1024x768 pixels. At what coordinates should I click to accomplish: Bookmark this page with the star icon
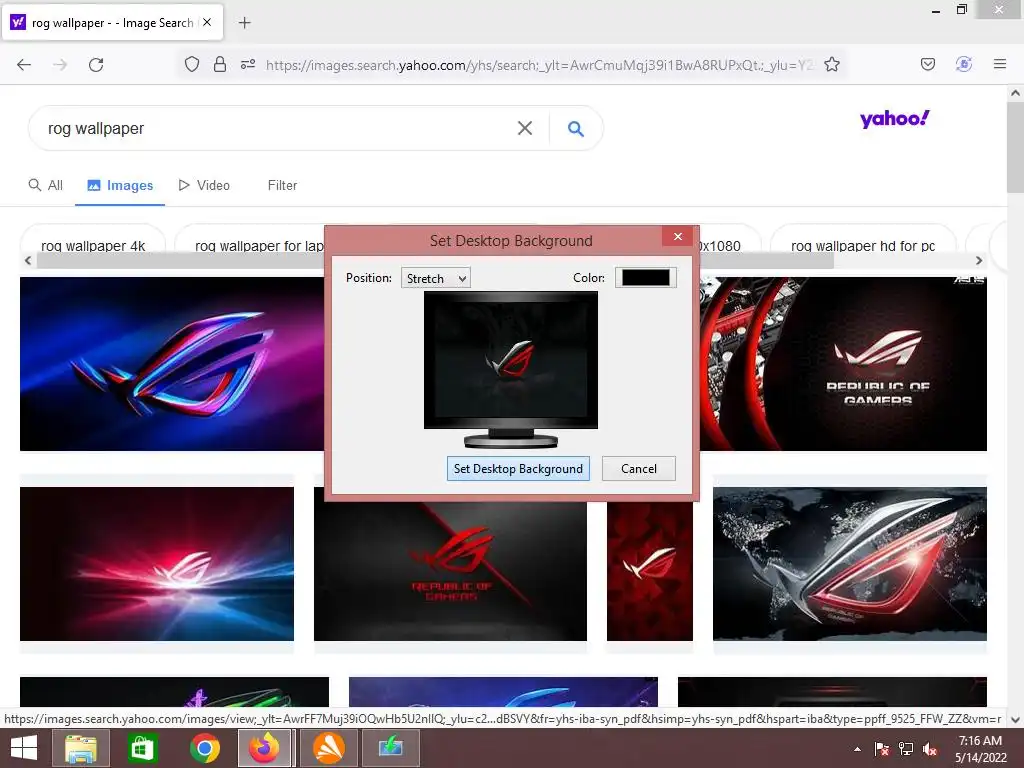point(831,64)
